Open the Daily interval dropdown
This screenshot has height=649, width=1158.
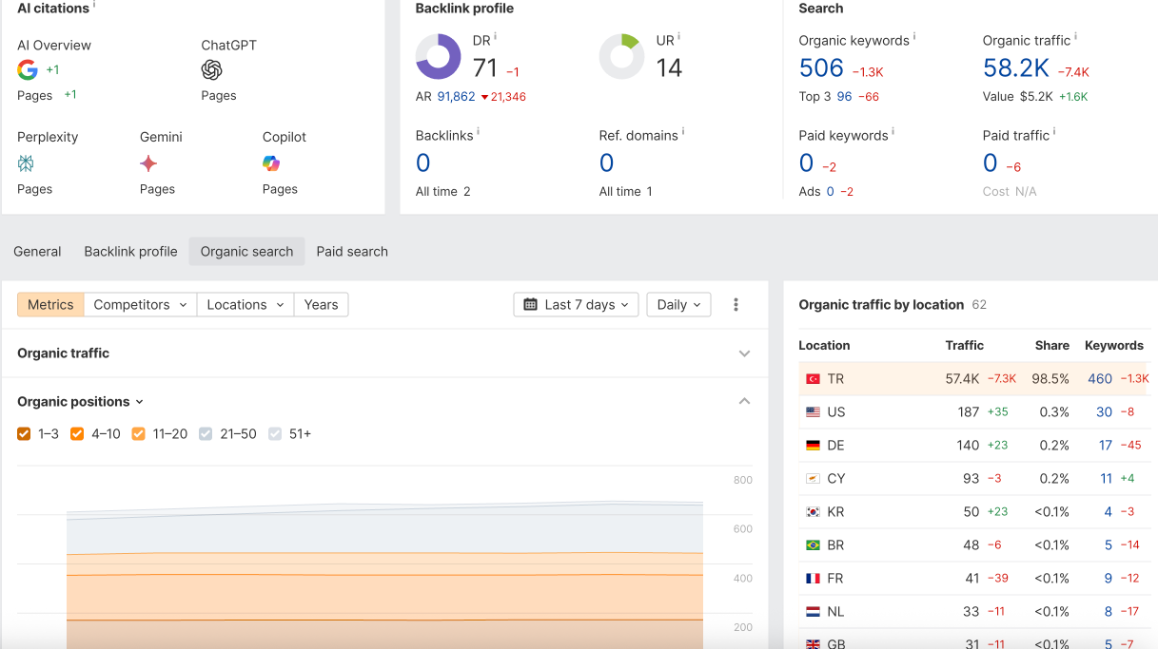point(679,305)
